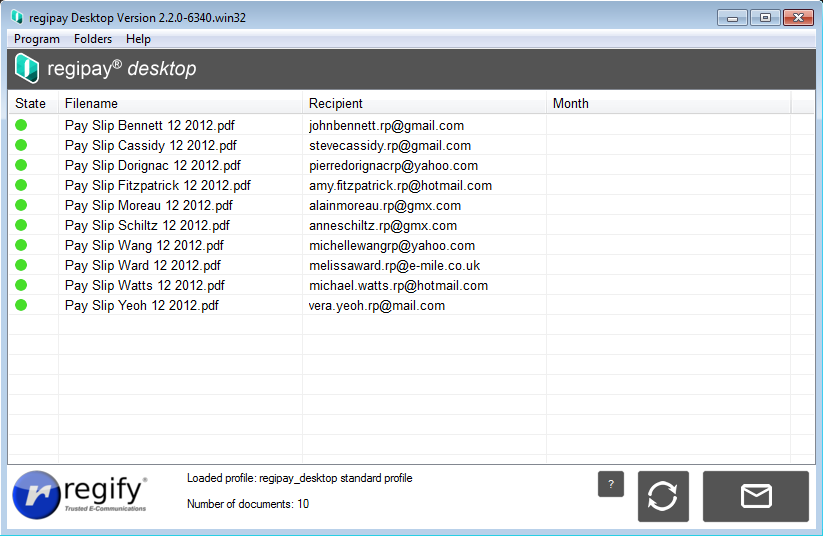Image resolution: width=823 pixels, height=536 pixels.
Task: Click the regify logo at bottom left
Action: (80, 494)
